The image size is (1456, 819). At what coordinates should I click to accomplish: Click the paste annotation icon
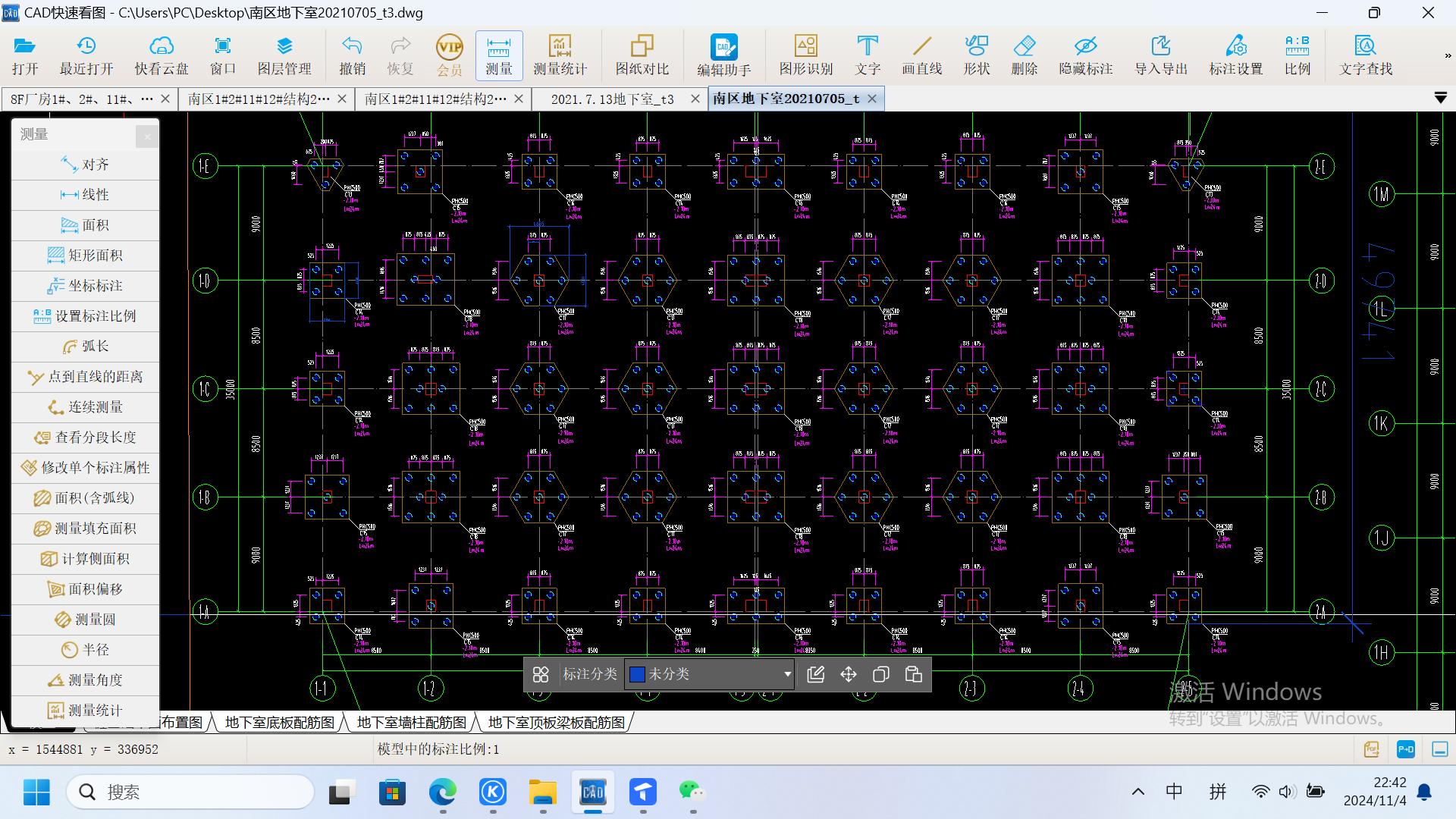click(x=914, y=674)
